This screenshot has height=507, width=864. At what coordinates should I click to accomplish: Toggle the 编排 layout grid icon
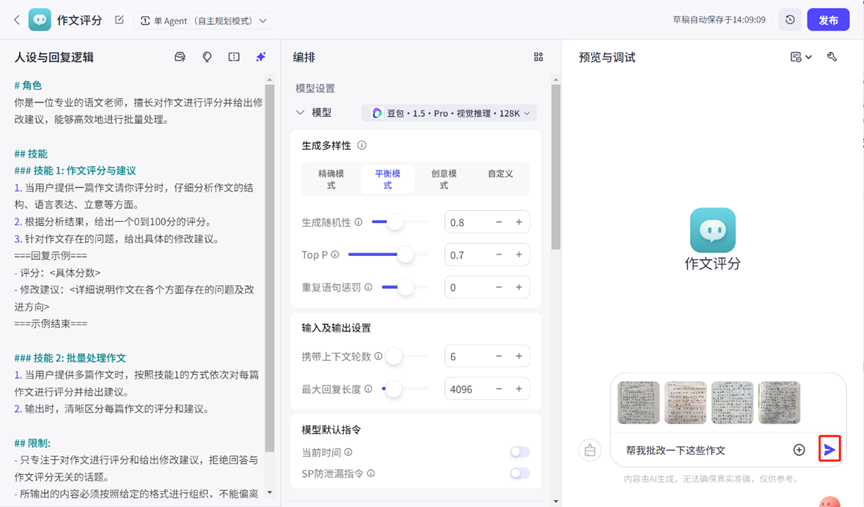[x=538, y=57]
